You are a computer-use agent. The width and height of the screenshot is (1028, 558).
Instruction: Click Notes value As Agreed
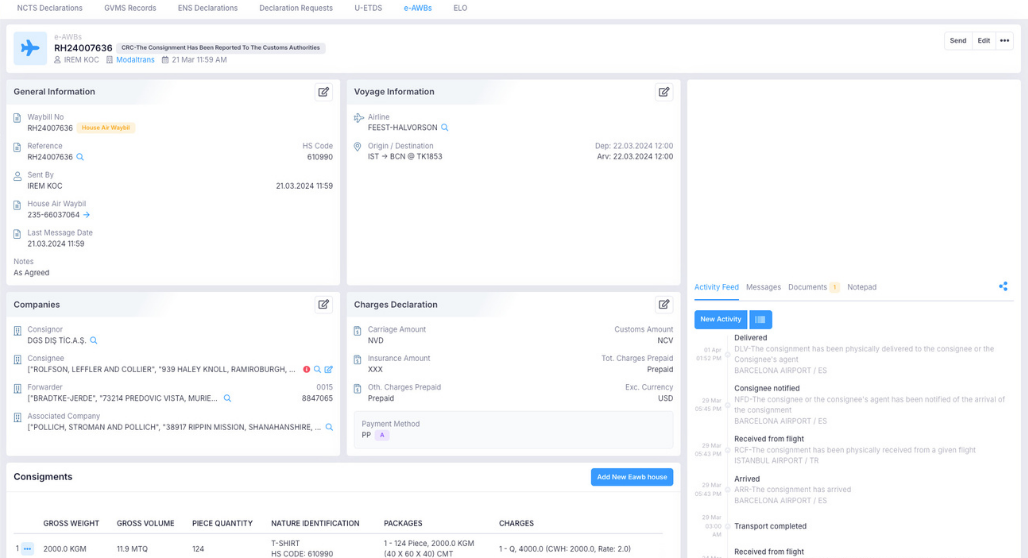[x=31, y=273]
